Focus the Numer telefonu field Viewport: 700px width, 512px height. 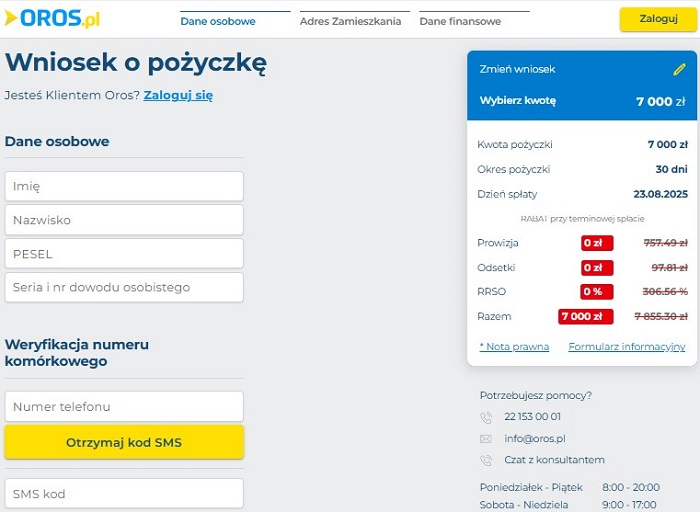tap(124, 407)
